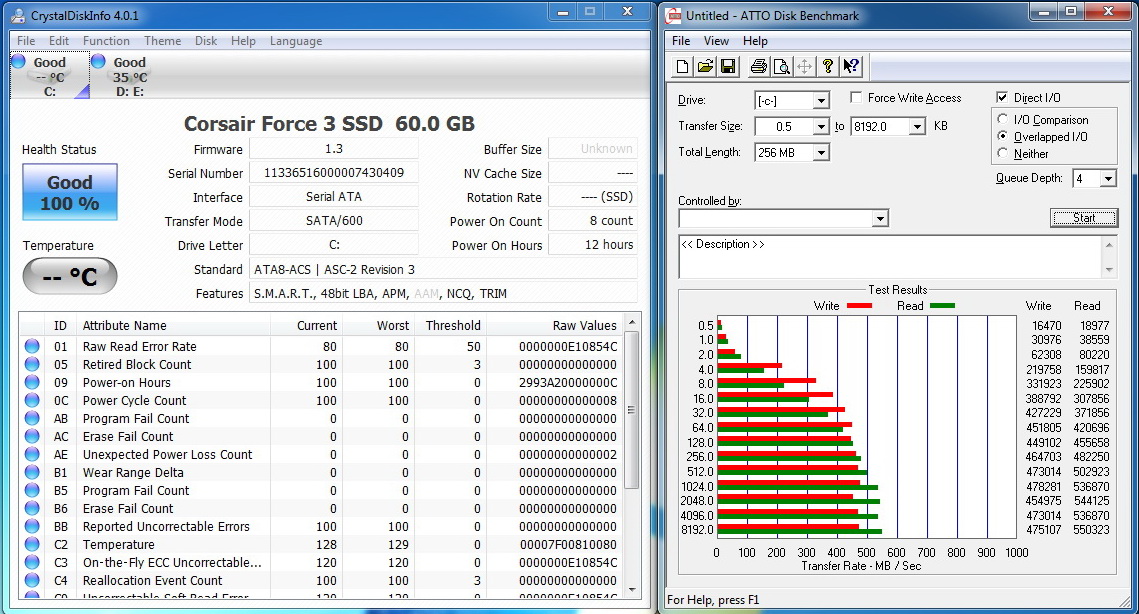Open the Transfer Size start dropdown (0.5)

[821, 126]
